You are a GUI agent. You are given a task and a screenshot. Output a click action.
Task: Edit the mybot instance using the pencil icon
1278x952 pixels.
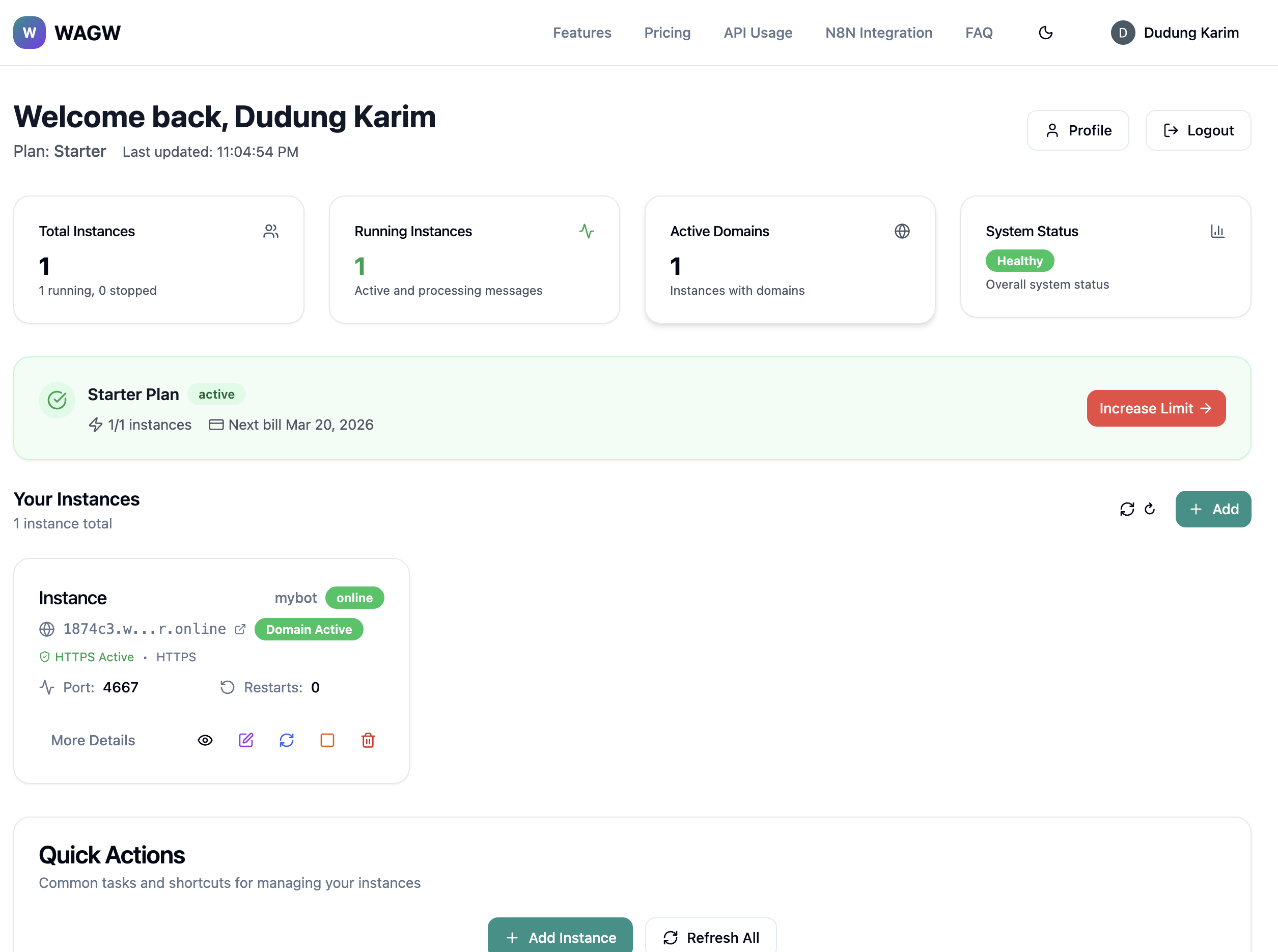pos(246,740)
